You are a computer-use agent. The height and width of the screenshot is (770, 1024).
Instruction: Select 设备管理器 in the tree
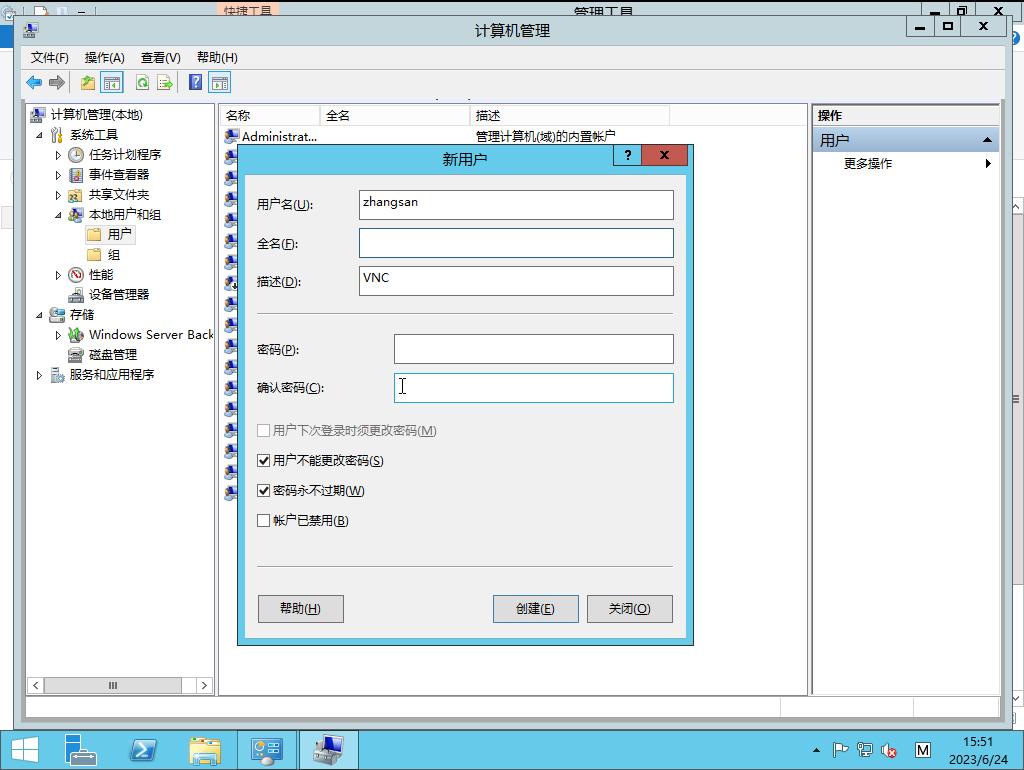pyautogui.click(x=118, y=294)
